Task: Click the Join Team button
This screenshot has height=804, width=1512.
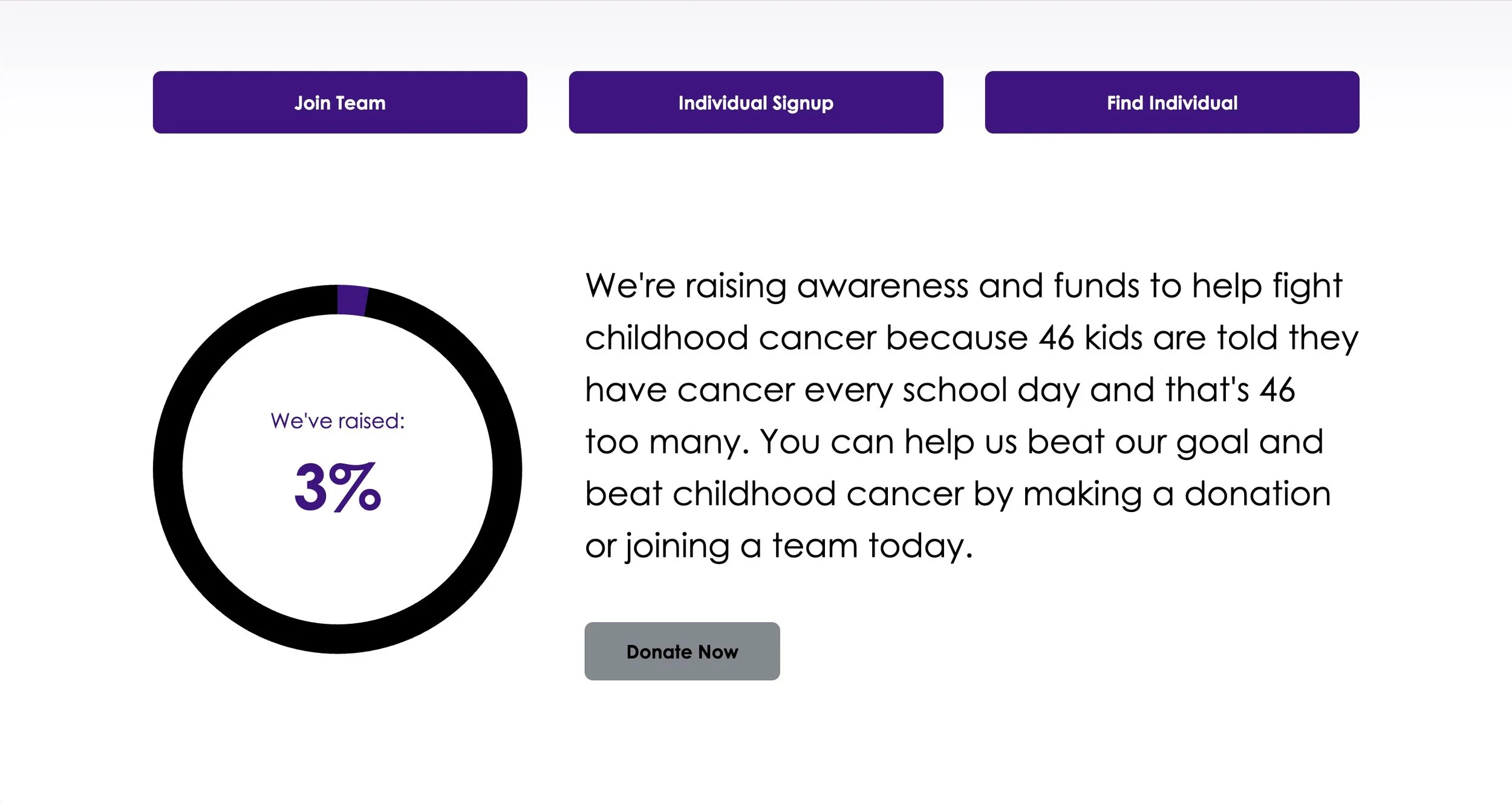Action: (340, 102)
